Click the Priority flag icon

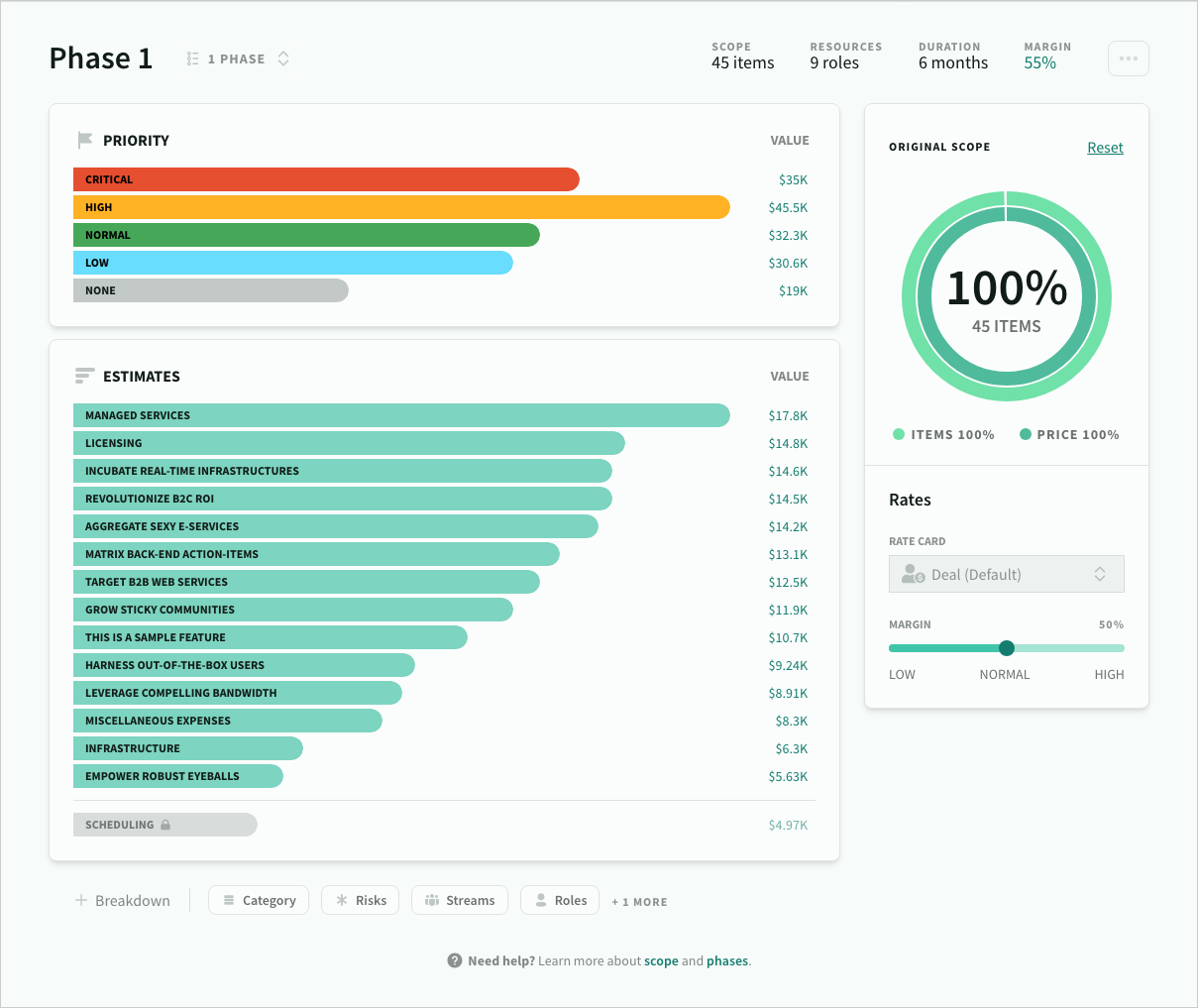tap(85, 141)
